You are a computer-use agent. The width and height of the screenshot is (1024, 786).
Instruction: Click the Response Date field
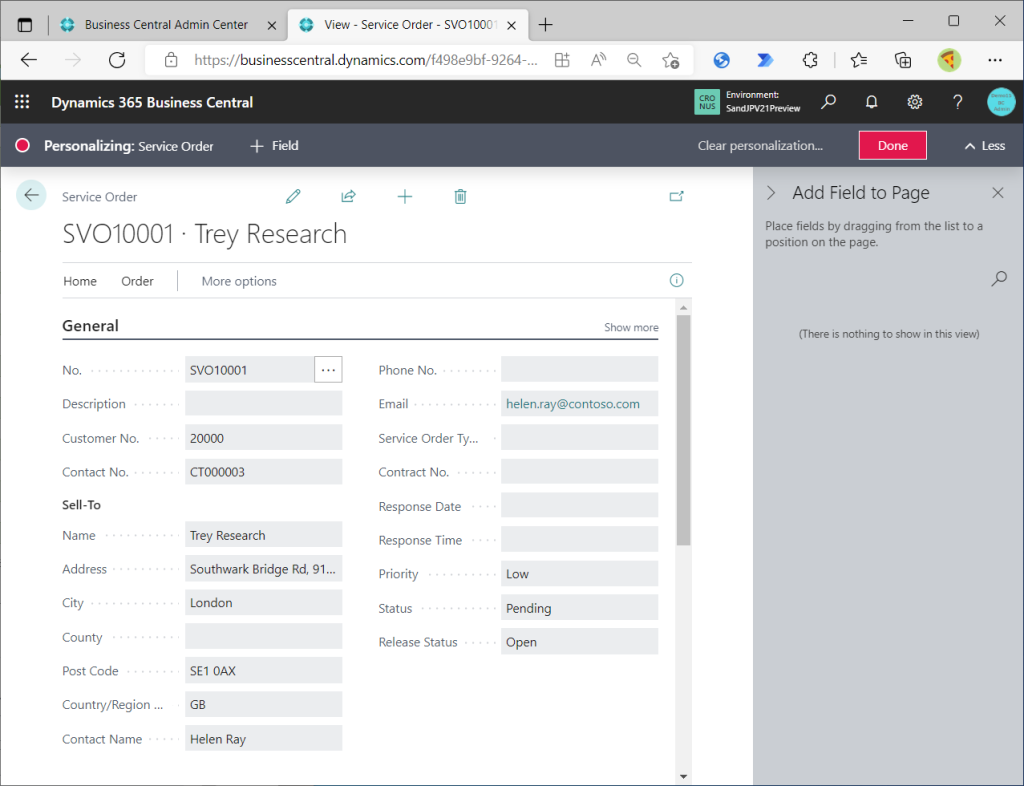579,505
